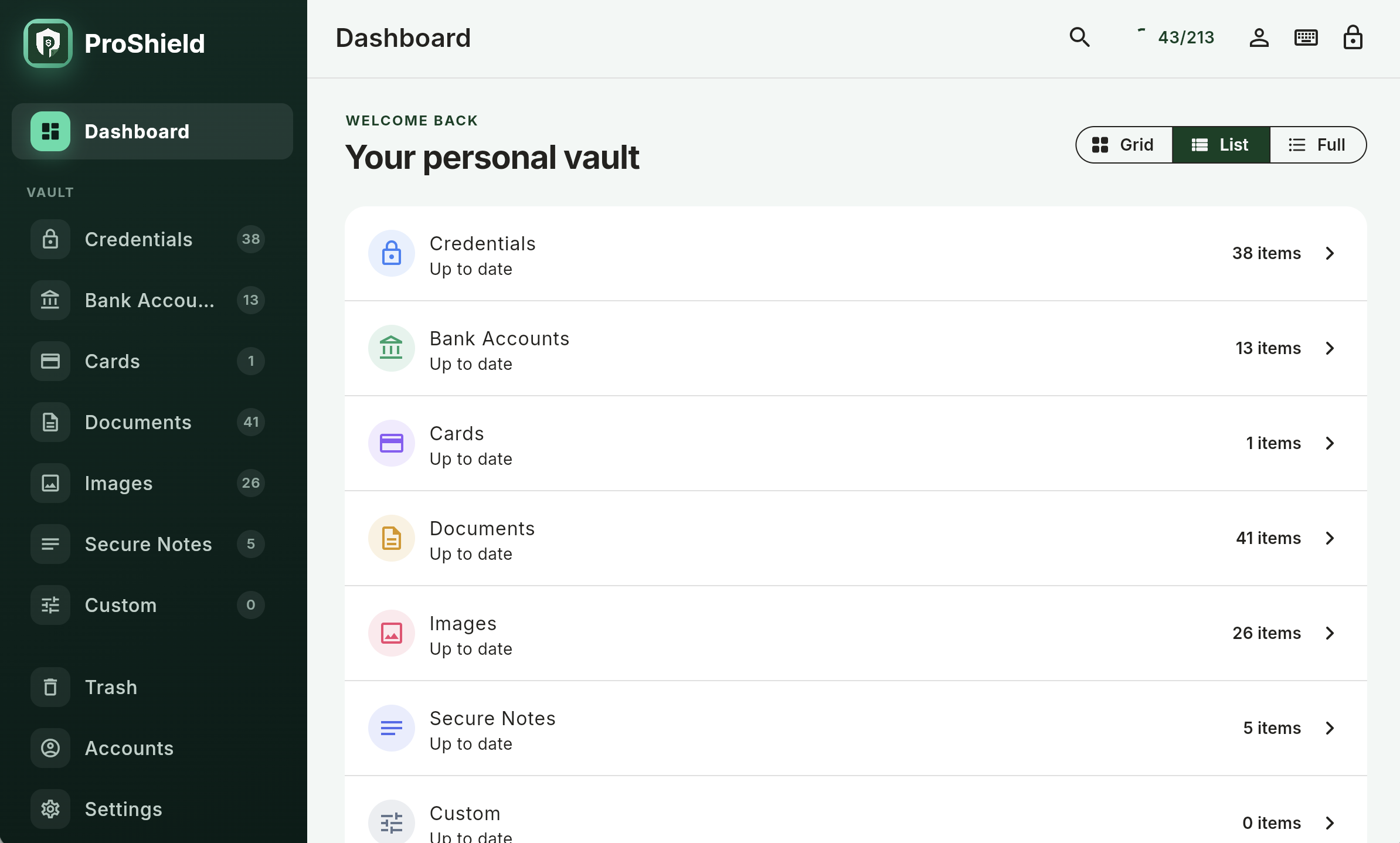
Task: Open the user profile icon
Action: coord(1259,38)
